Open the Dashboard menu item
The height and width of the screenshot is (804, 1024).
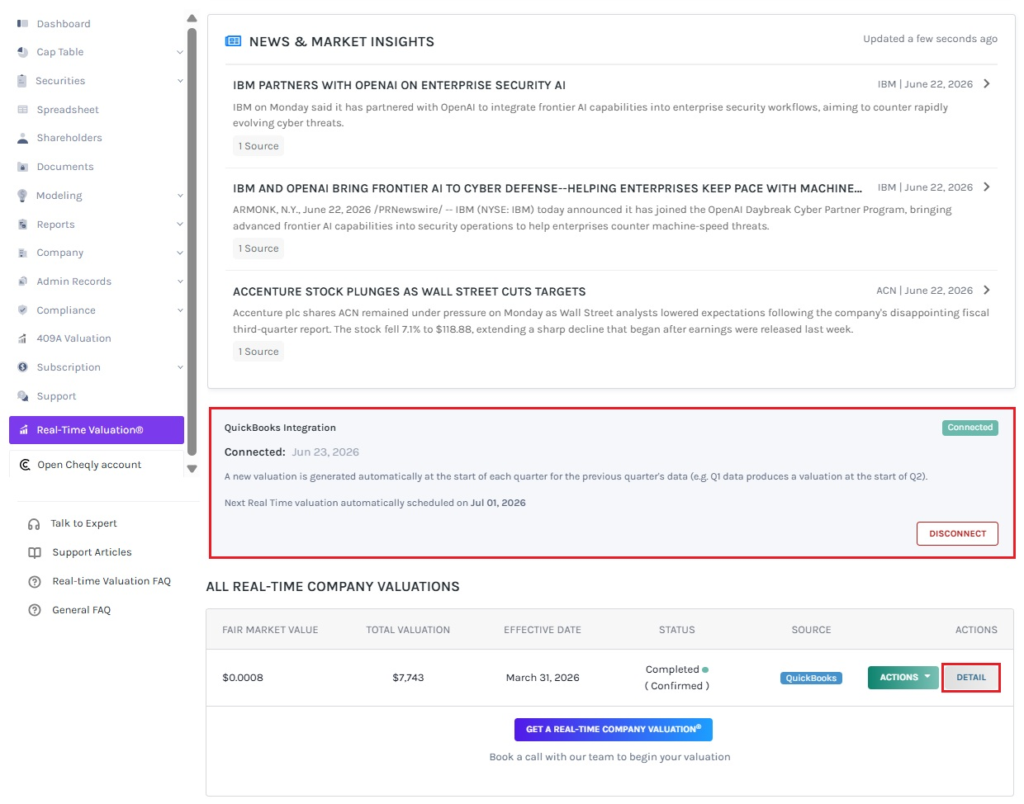[x=63, y=24]
